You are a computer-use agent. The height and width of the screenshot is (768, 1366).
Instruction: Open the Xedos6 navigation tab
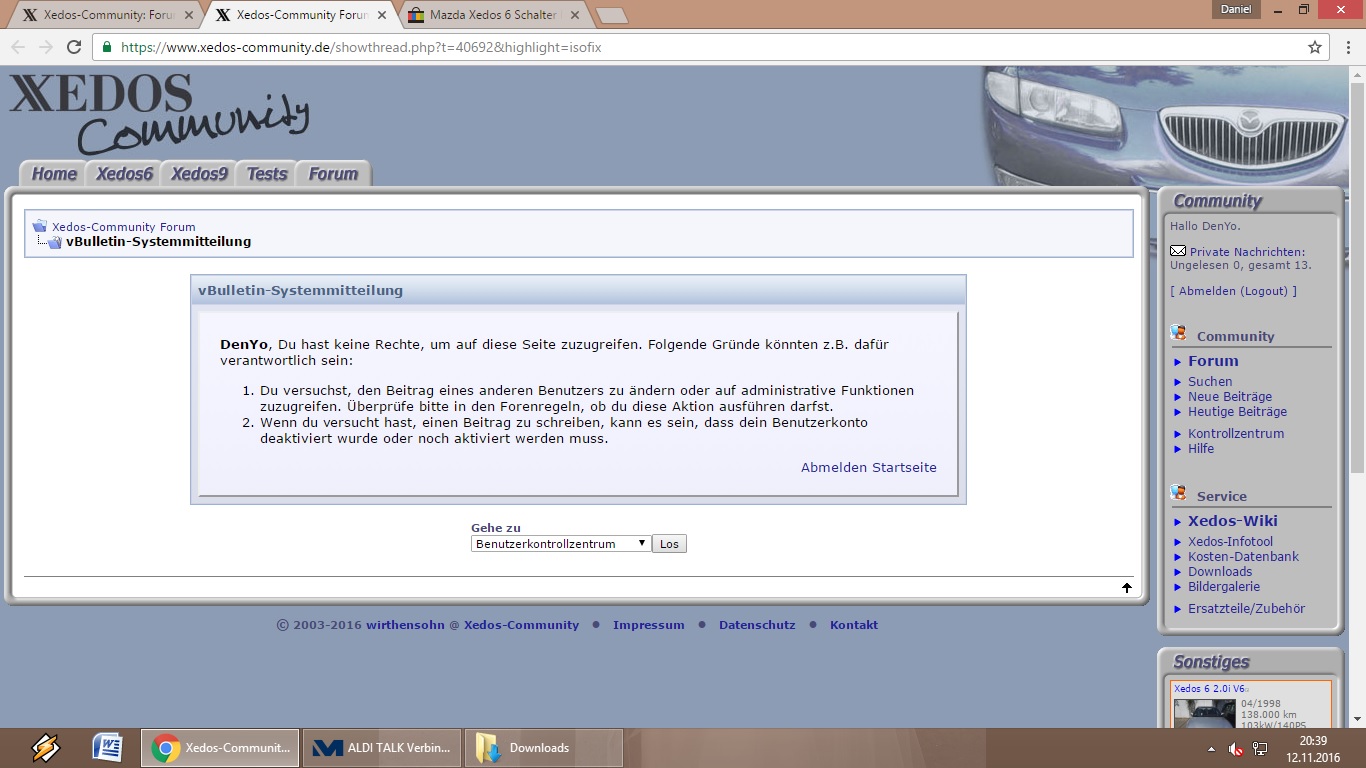tap(124, 174)
